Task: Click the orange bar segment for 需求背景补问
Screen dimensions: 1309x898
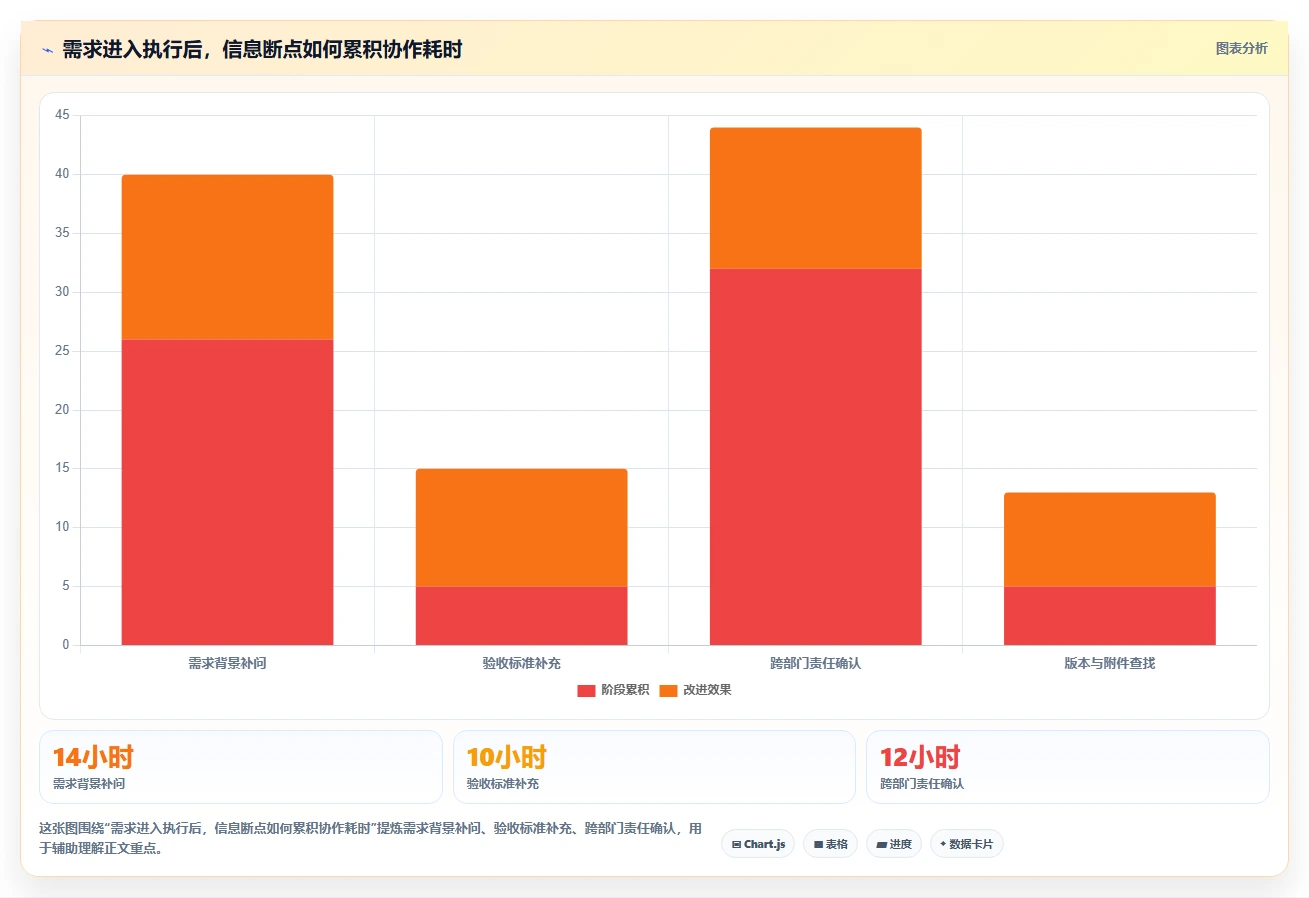Action: (227, 257)
